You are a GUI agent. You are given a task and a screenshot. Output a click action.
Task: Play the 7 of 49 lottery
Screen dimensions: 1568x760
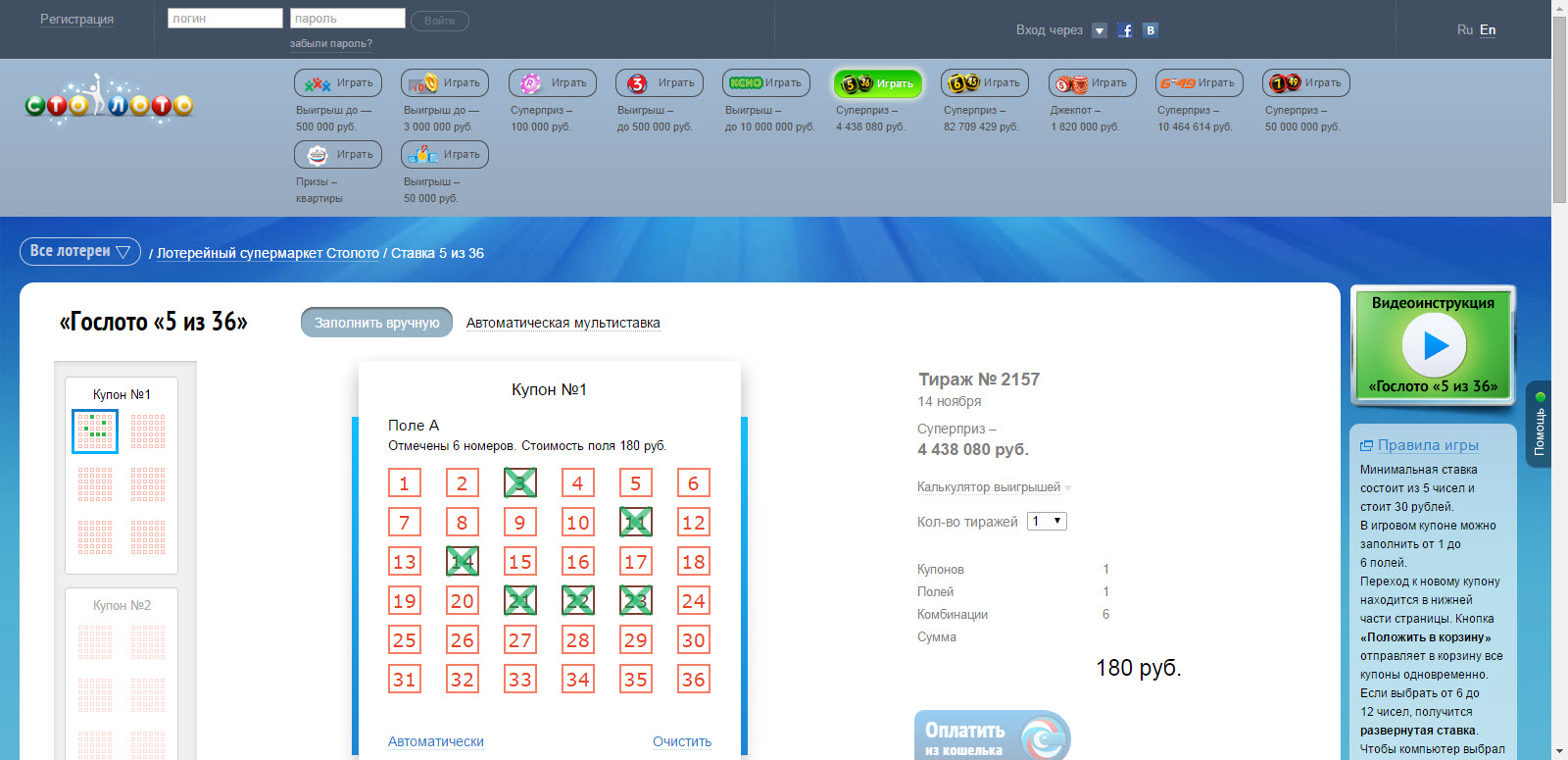(x=1306, y=83)
